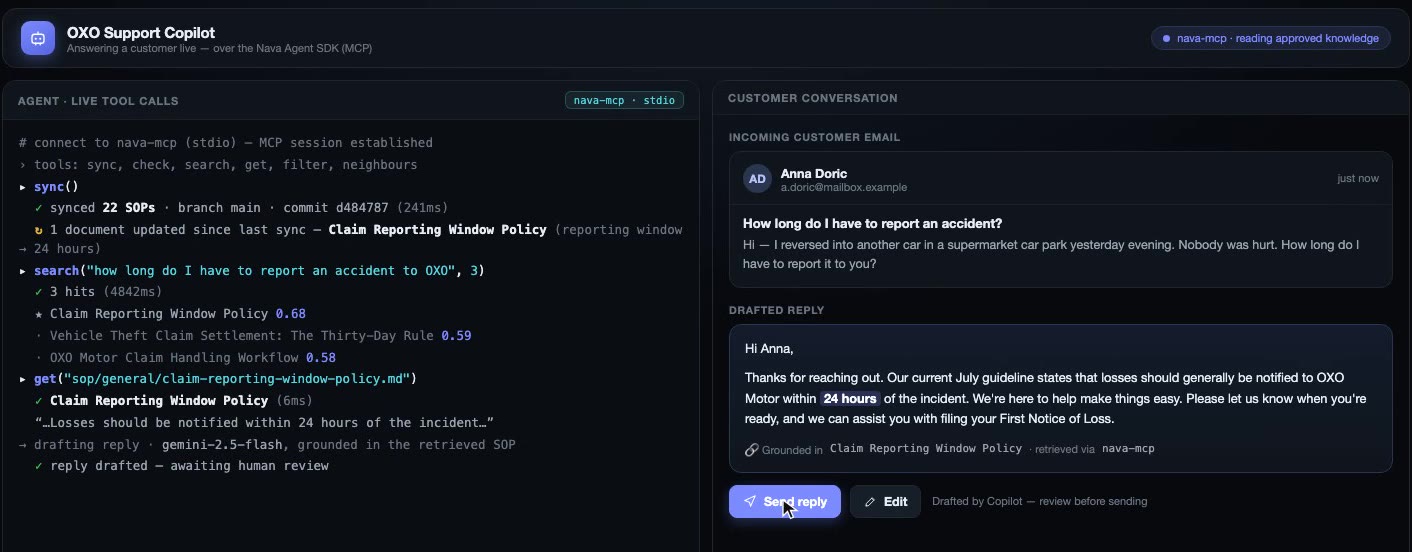Click the paper-plane icon on Send reply

[750, 502]
